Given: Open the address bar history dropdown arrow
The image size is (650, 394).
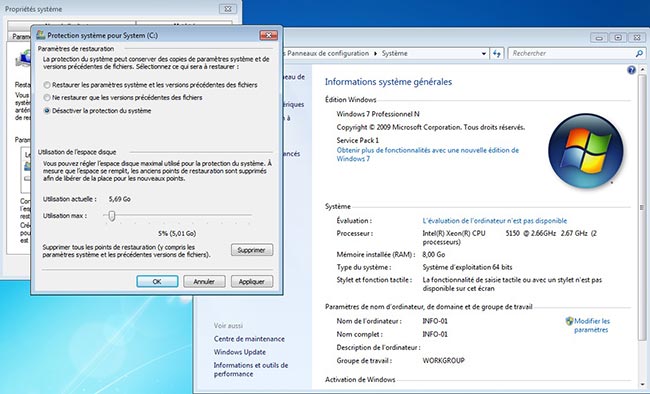Looking at the screenshot, I should pos(483,54).
